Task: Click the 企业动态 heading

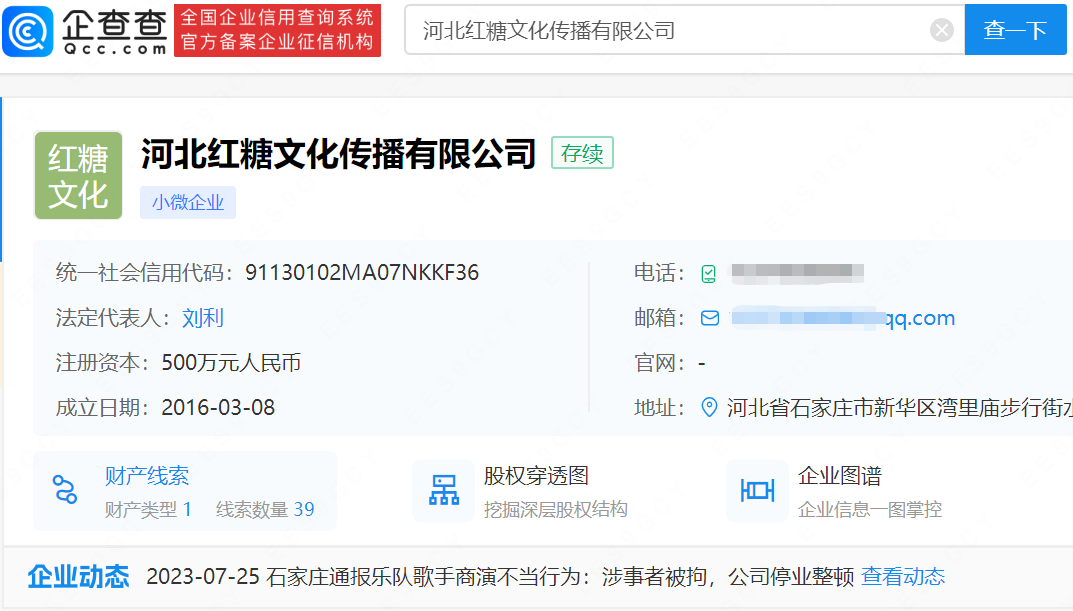Action: [x=78, y=577]
